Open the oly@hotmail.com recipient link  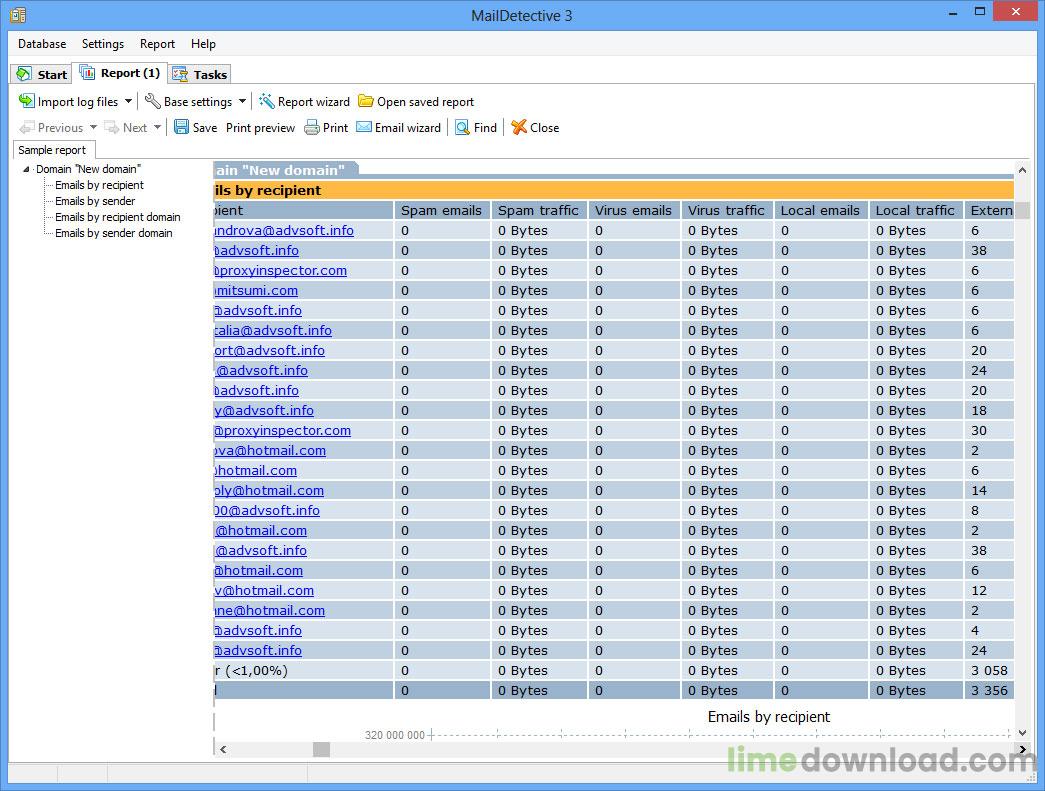[269, 490]
